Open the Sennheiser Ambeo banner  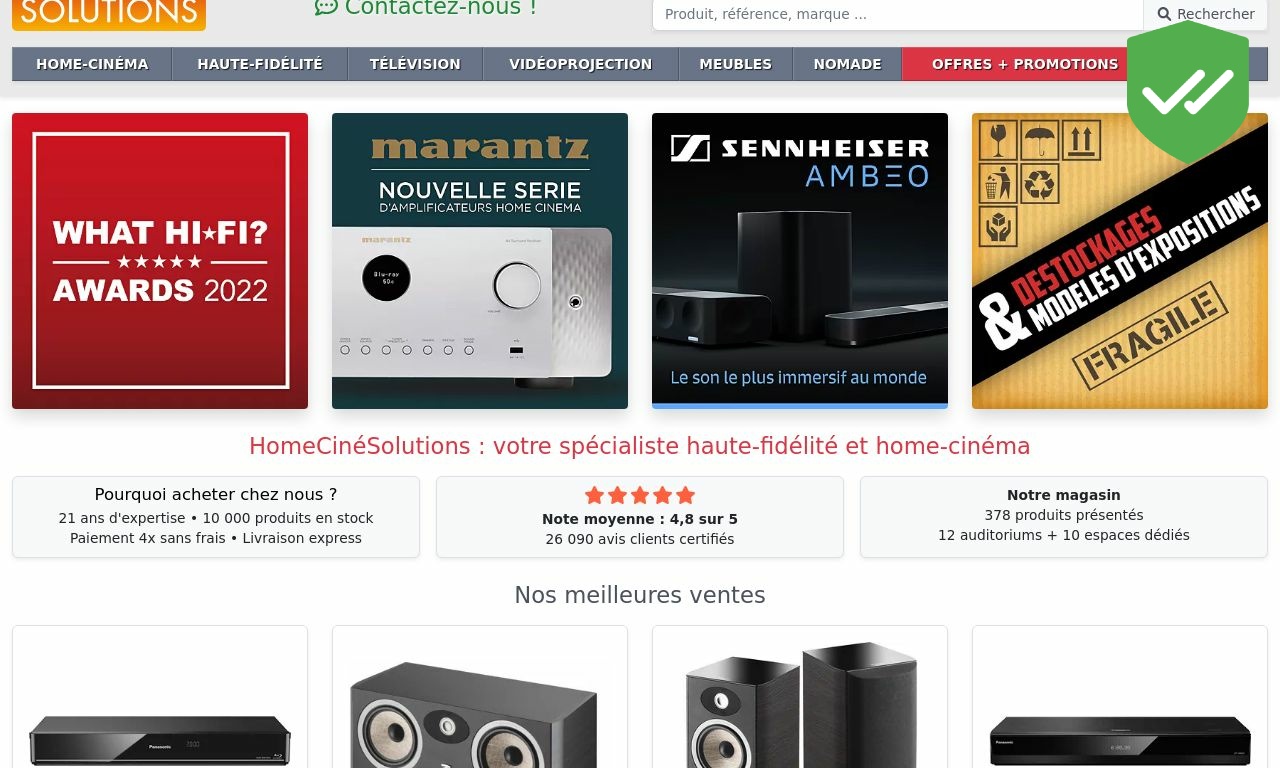[x=800, y=261]
